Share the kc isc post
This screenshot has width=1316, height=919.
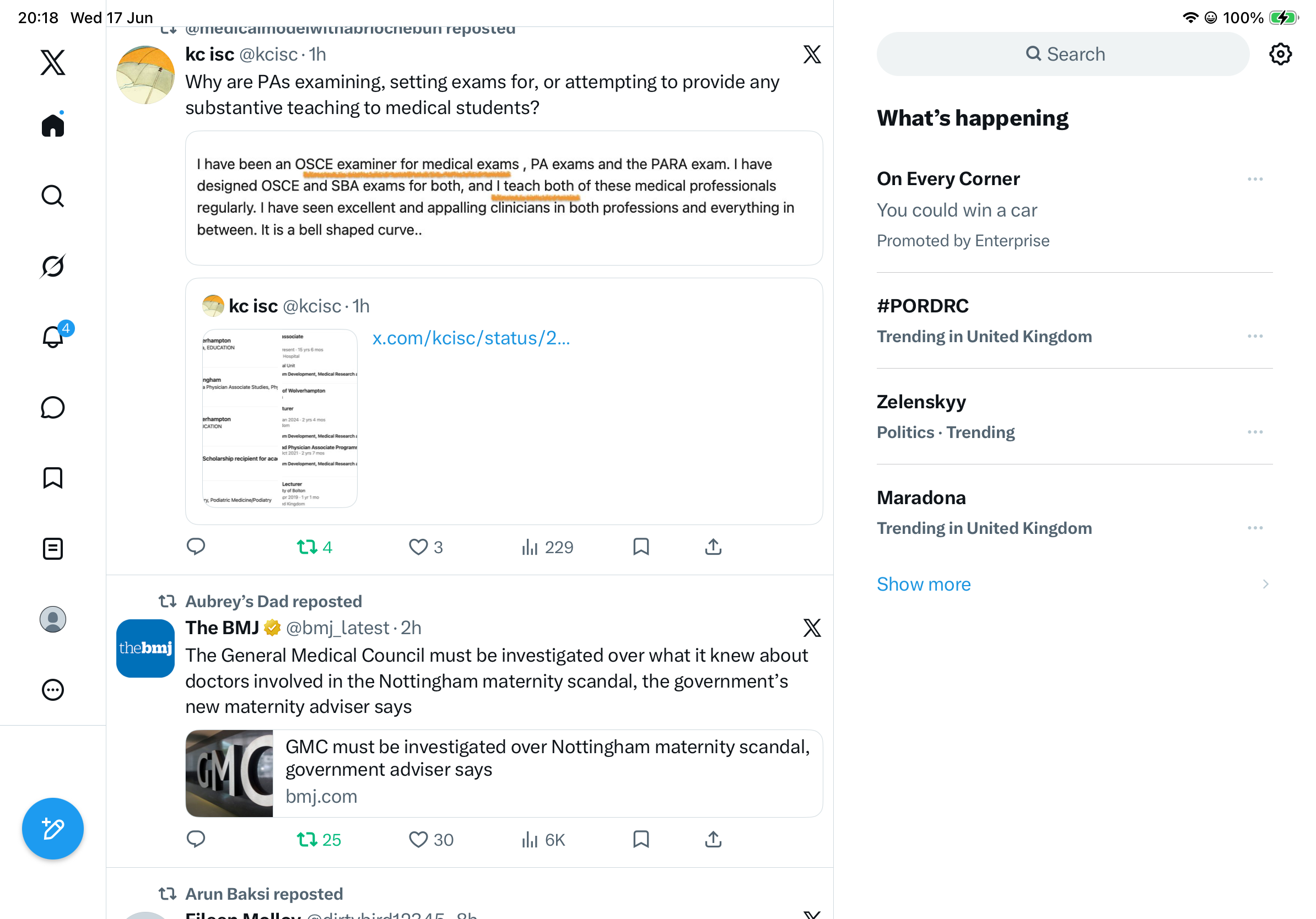713,547
